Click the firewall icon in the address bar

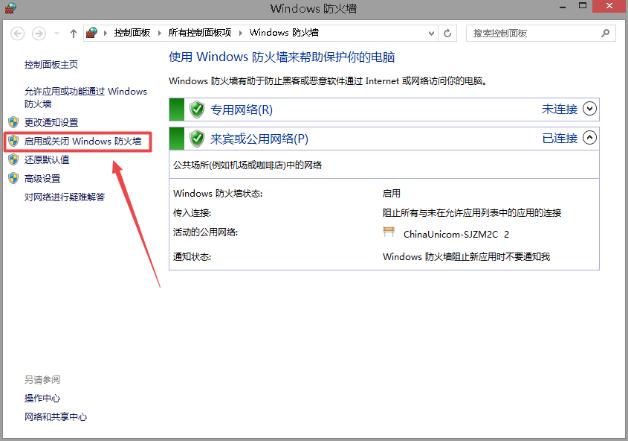(x=92, y=32)
